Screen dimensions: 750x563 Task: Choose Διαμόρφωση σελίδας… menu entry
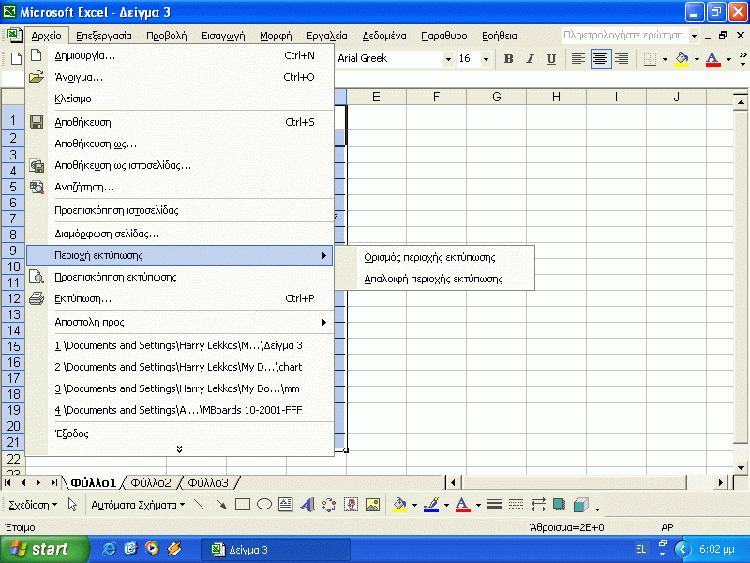click(180, 233)
